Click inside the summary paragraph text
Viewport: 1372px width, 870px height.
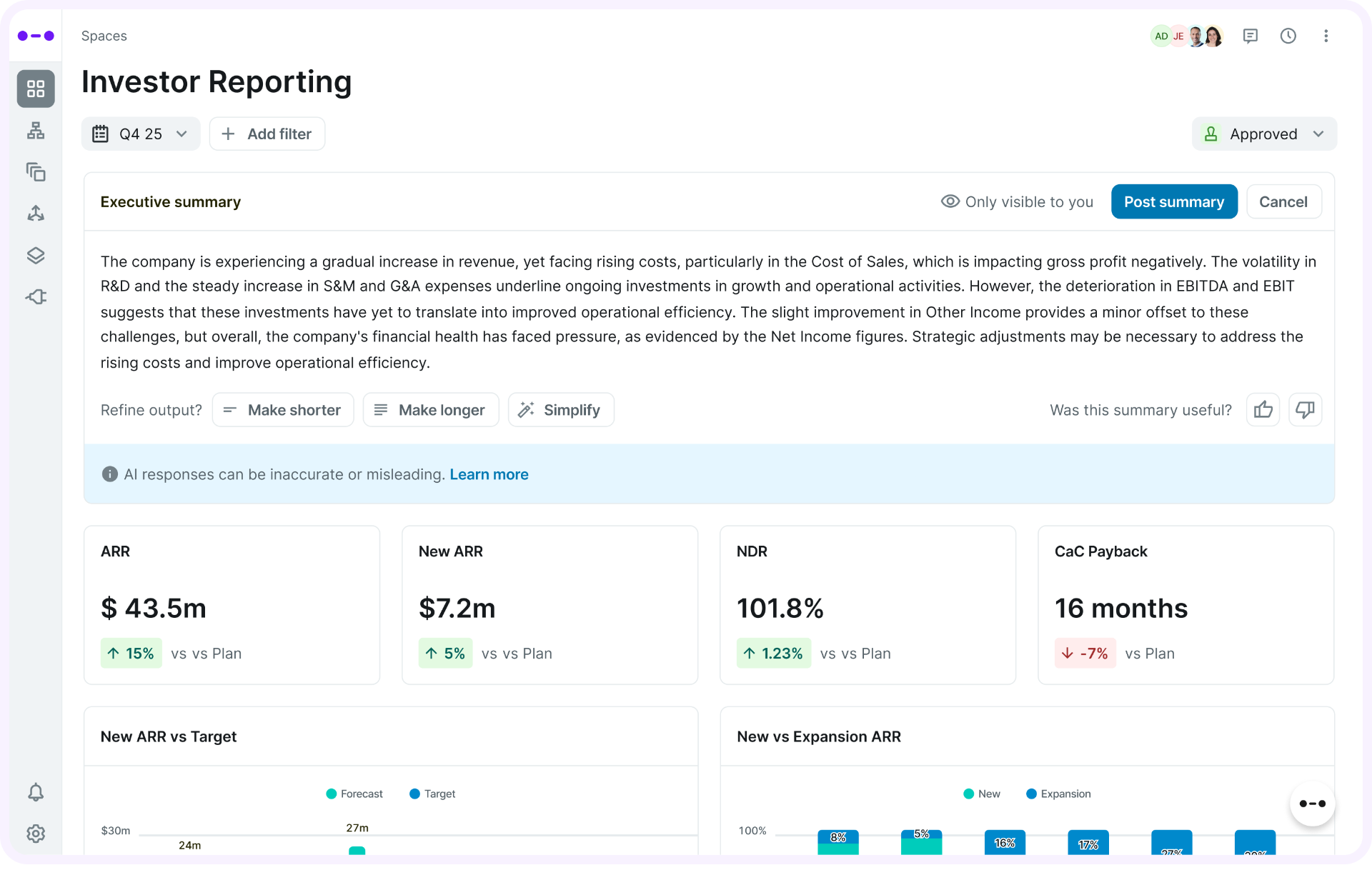[x=708, y=312]
